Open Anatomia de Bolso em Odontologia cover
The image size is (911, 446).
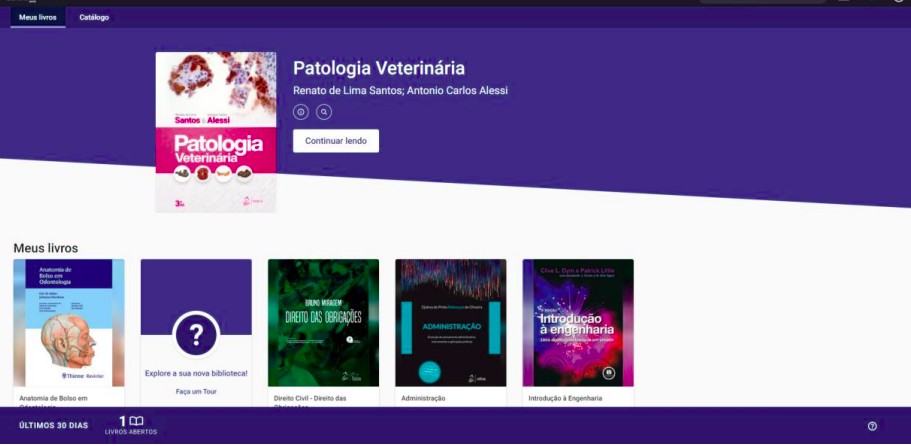coord(69,323)
